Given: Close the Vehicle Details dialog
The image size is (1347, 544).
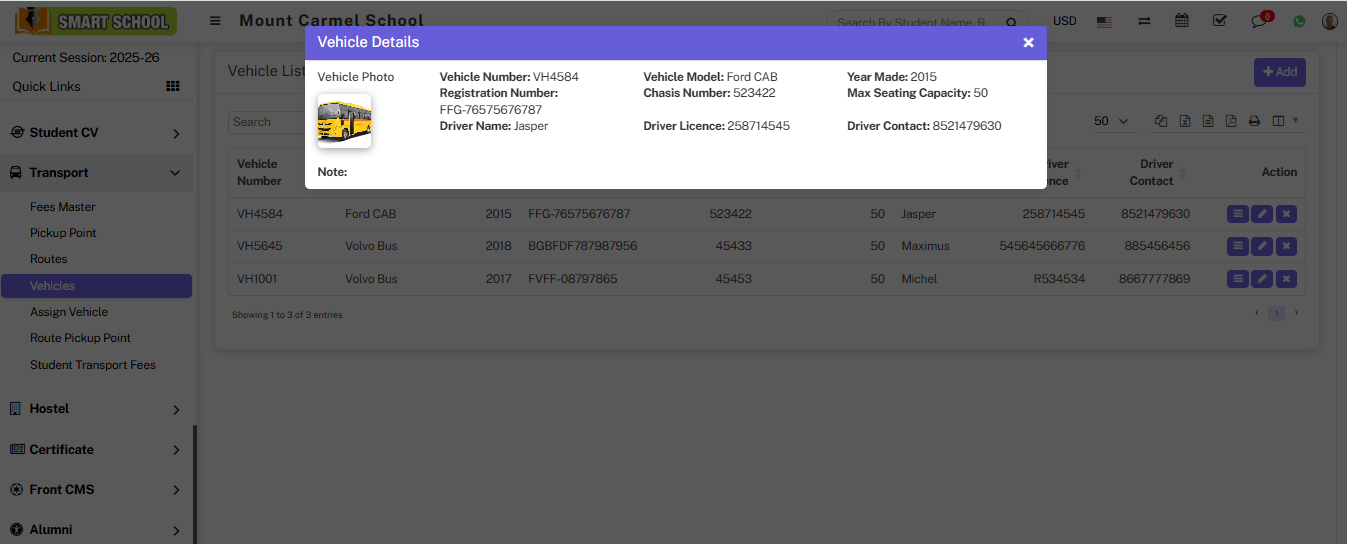Looking at the screenshot, I should 1028,42.
